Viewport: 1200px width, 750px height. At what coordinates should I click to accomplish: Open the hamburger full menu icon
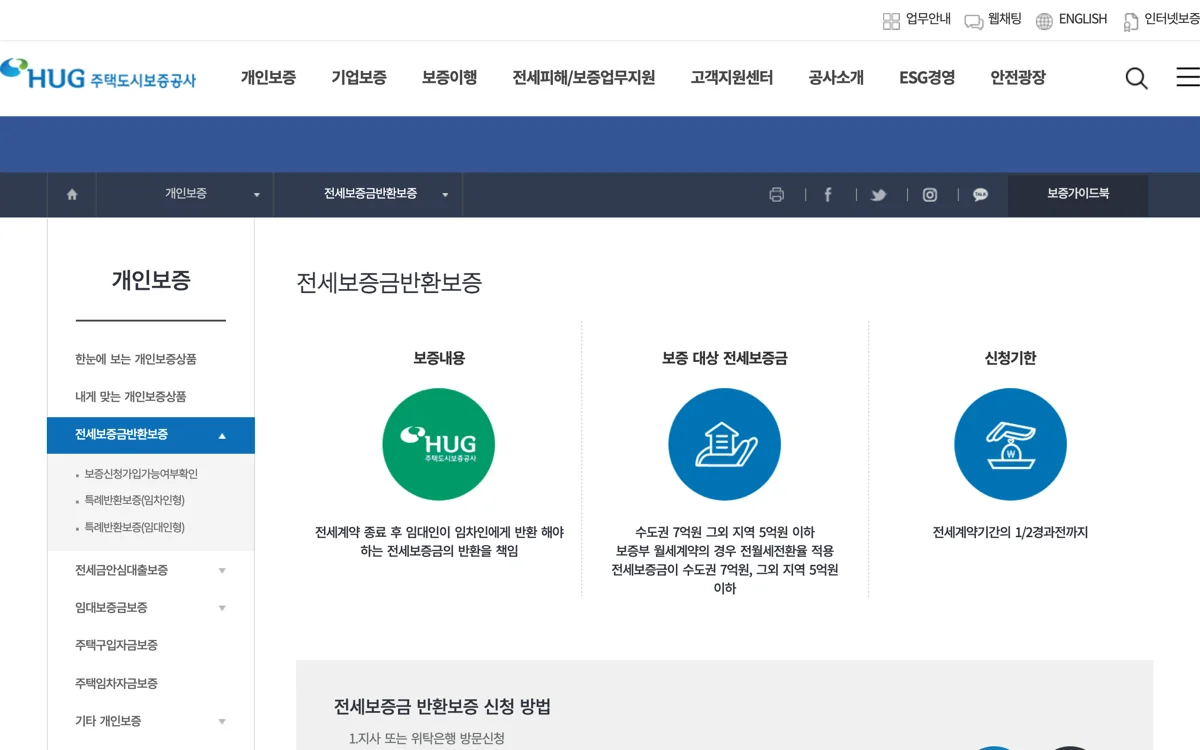pos(1188,77)
